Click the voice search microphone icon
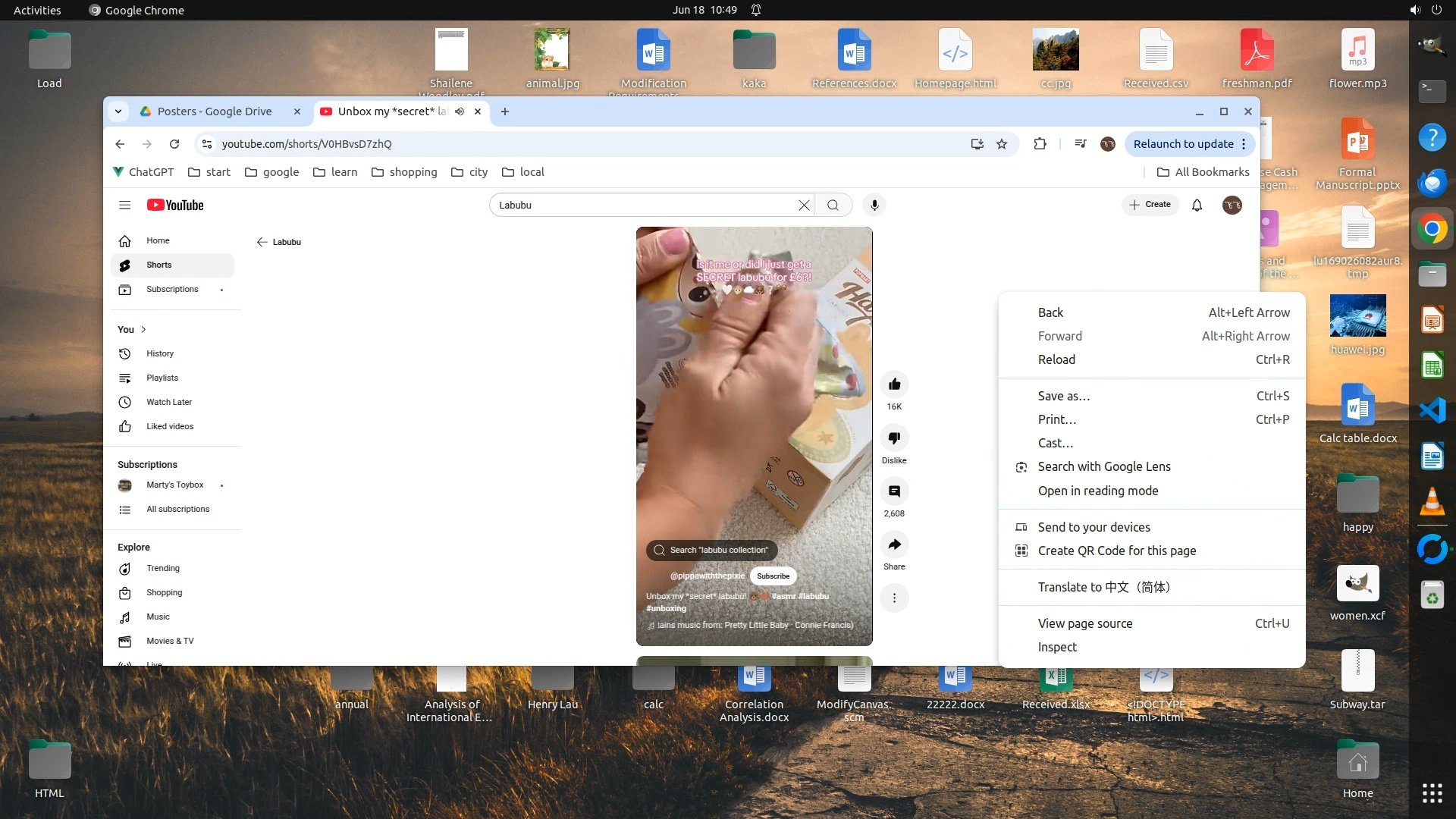Viewport: 1456px width, 819px height. (874, 205)
